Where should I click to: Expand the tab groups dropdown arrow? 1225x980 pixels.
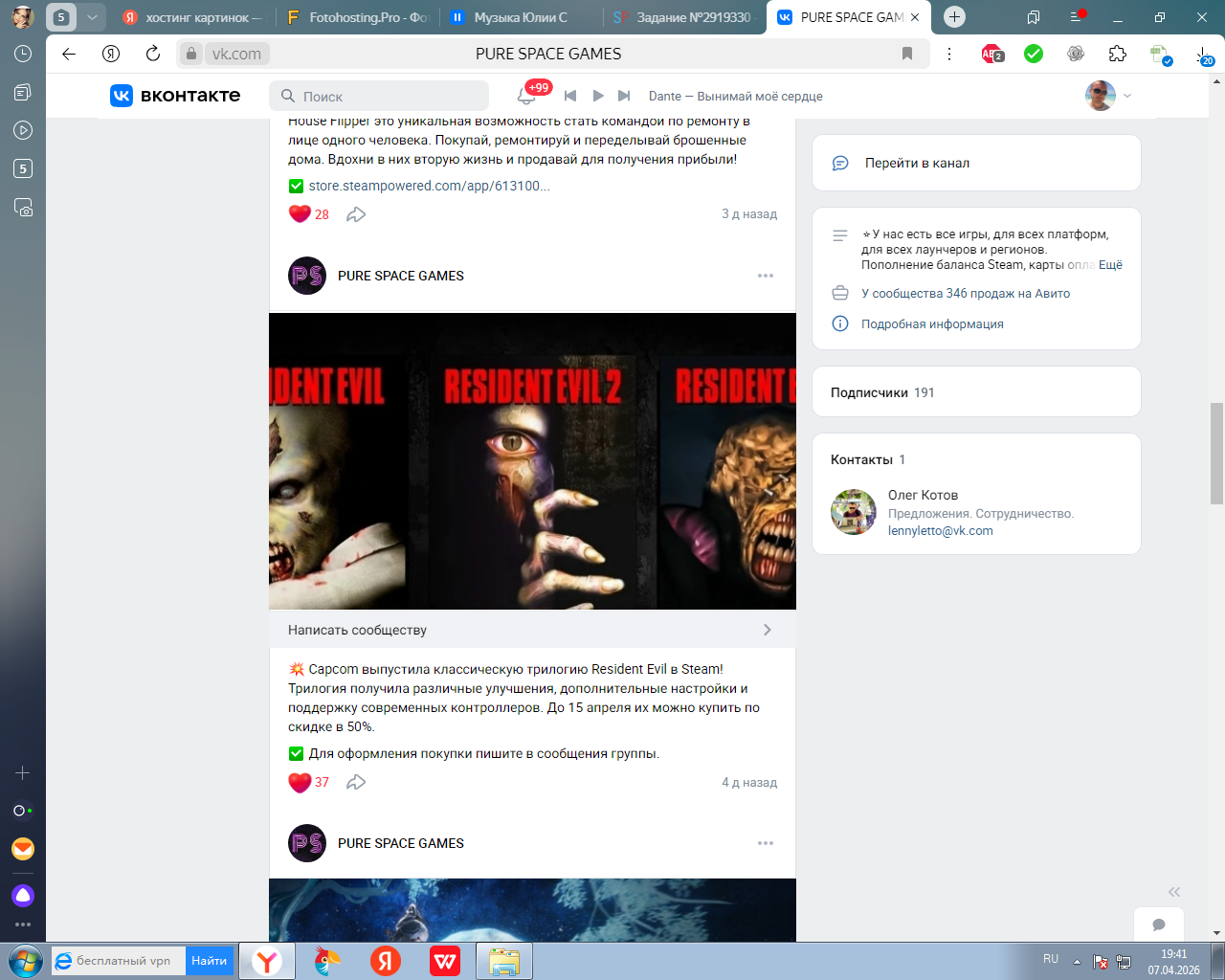pyautogui.click(x=92, y=17)
